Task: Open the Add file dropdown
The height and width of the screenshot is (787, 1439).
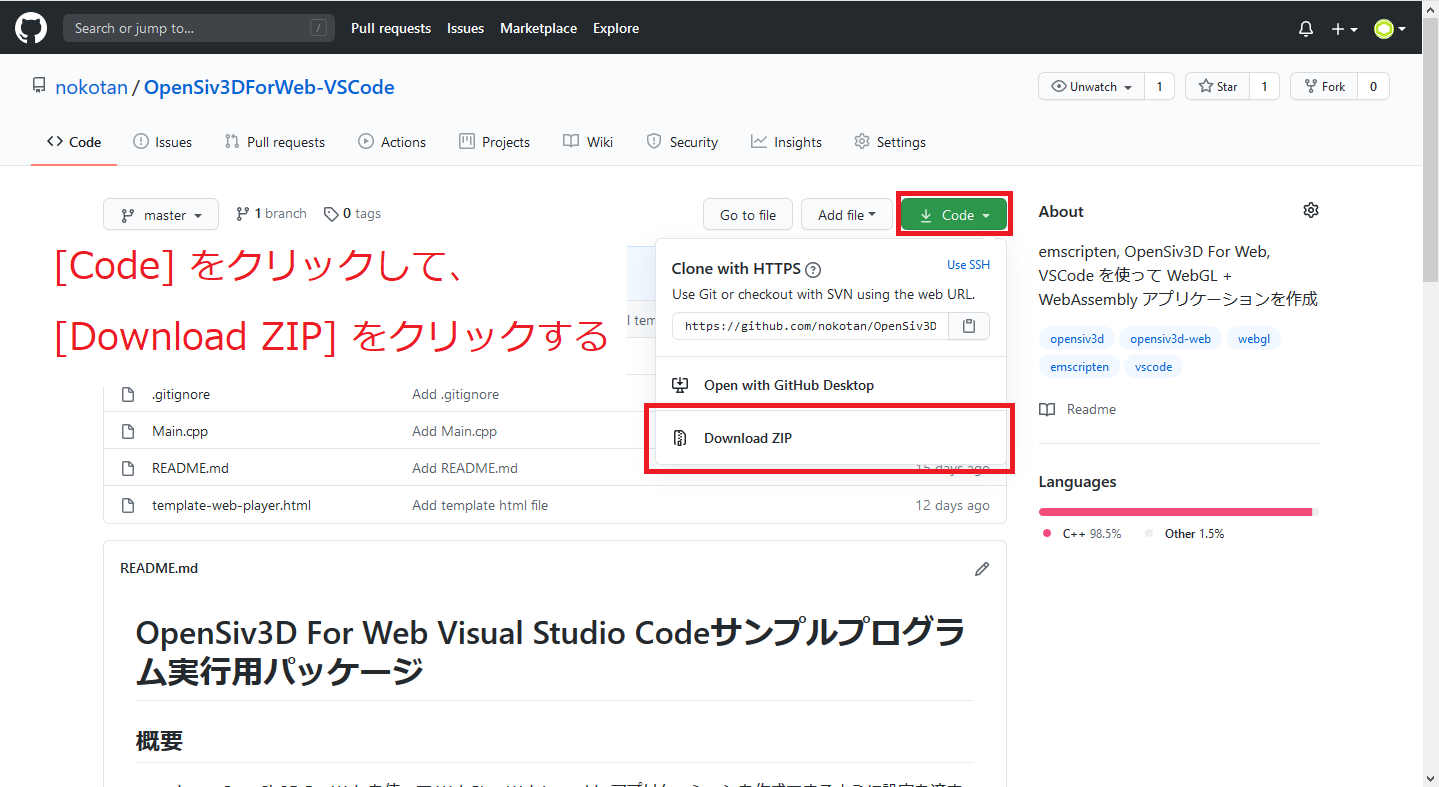Action: click(x=847, y=215)
